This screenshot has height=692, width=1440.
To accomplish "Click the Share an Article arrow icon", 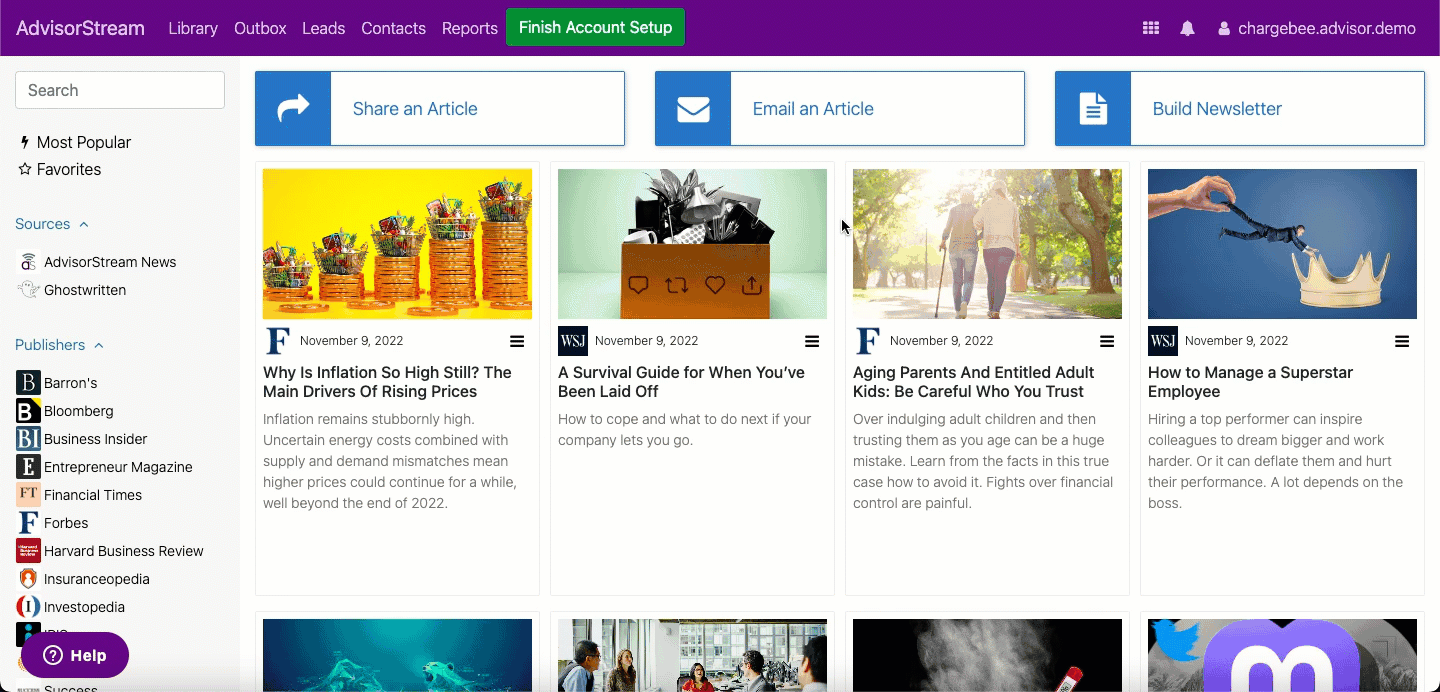I will pos(293,108).
